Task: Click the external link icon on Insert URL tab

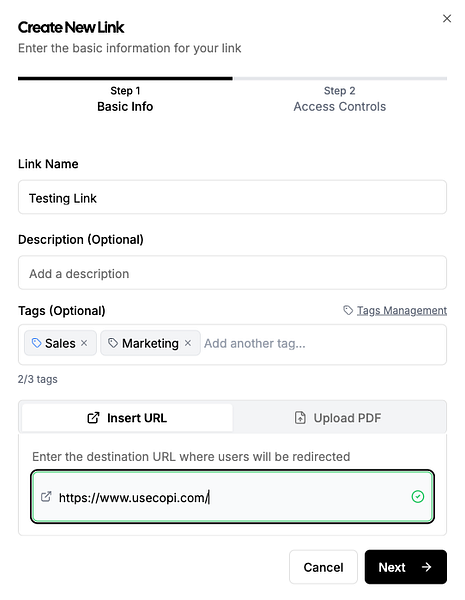Action: click(x=93, y=418)
